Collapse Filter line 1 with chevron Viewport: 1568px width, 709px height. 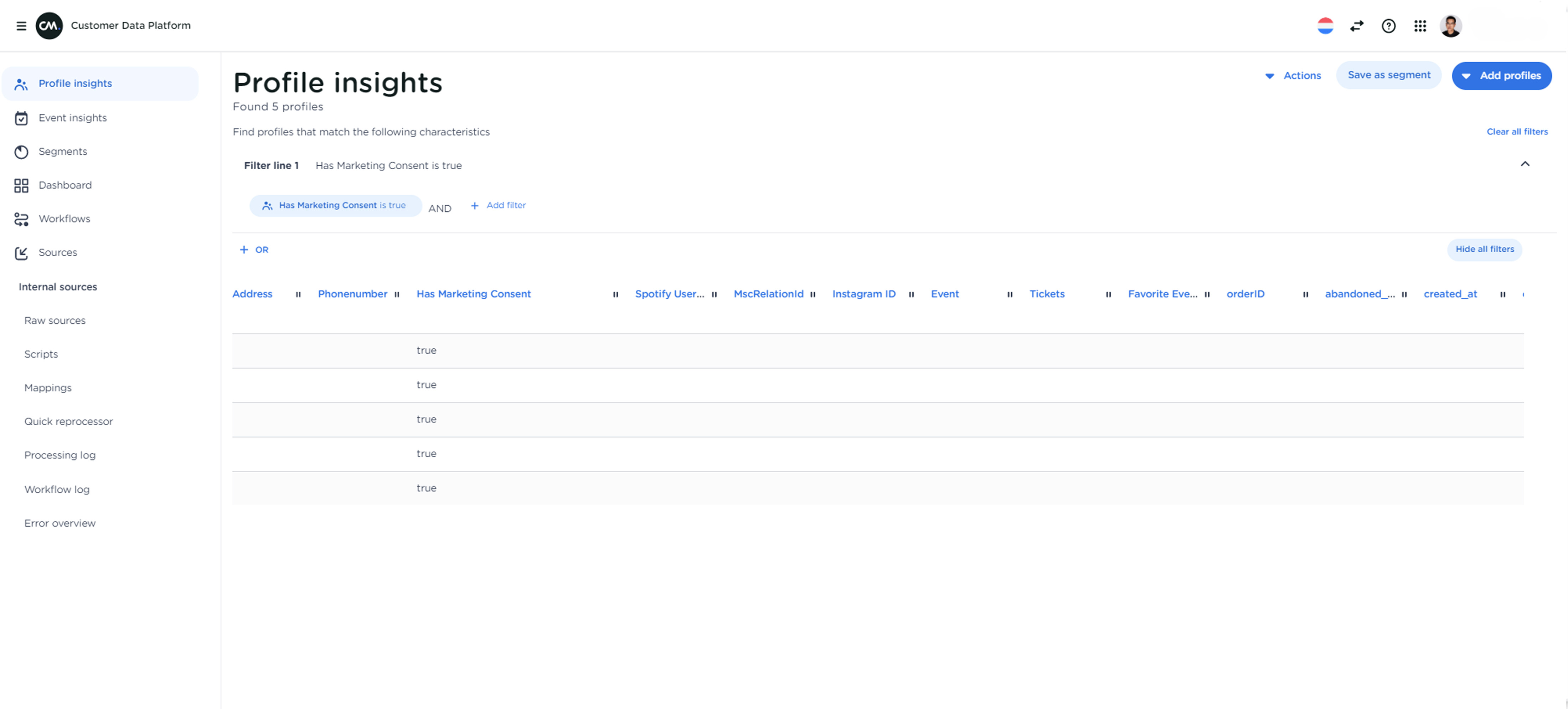click(1525, 164)
